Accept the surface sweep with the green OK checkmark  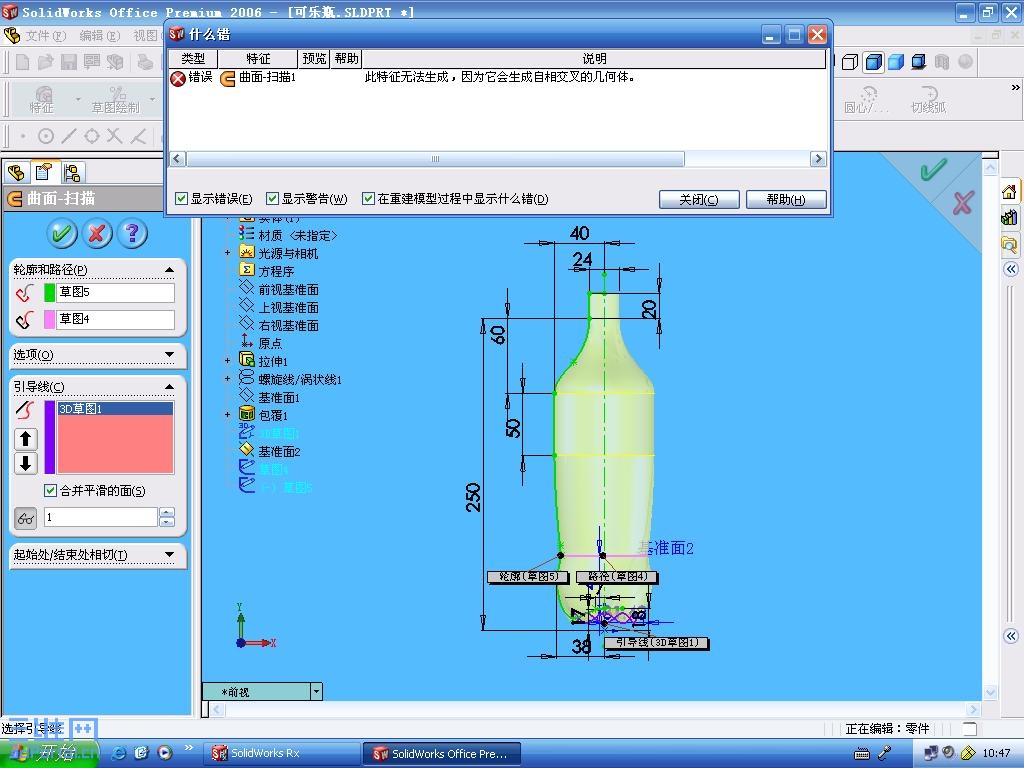point(62,232)
